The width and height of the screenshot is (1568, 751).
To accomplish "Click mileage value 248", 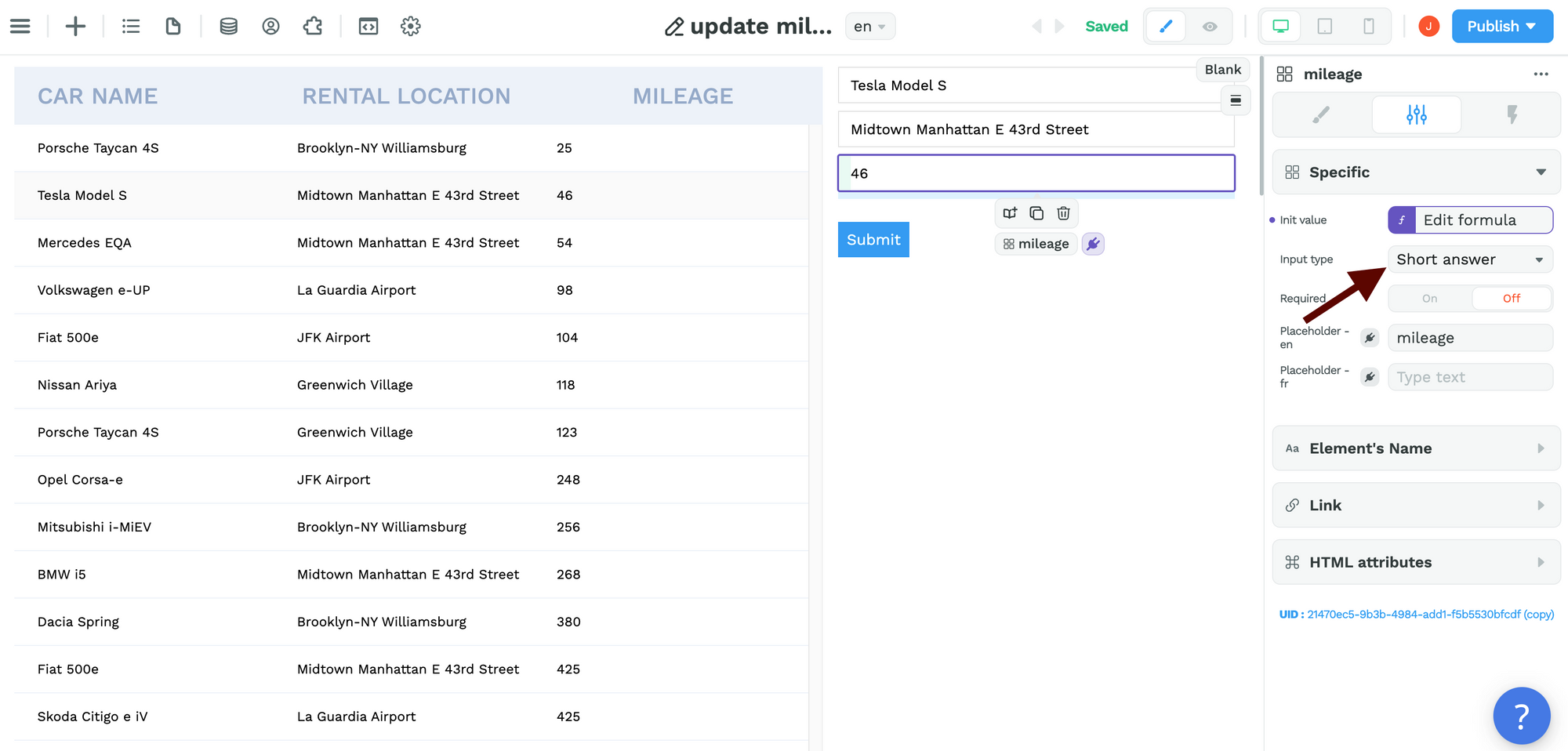I will [568, 480].
